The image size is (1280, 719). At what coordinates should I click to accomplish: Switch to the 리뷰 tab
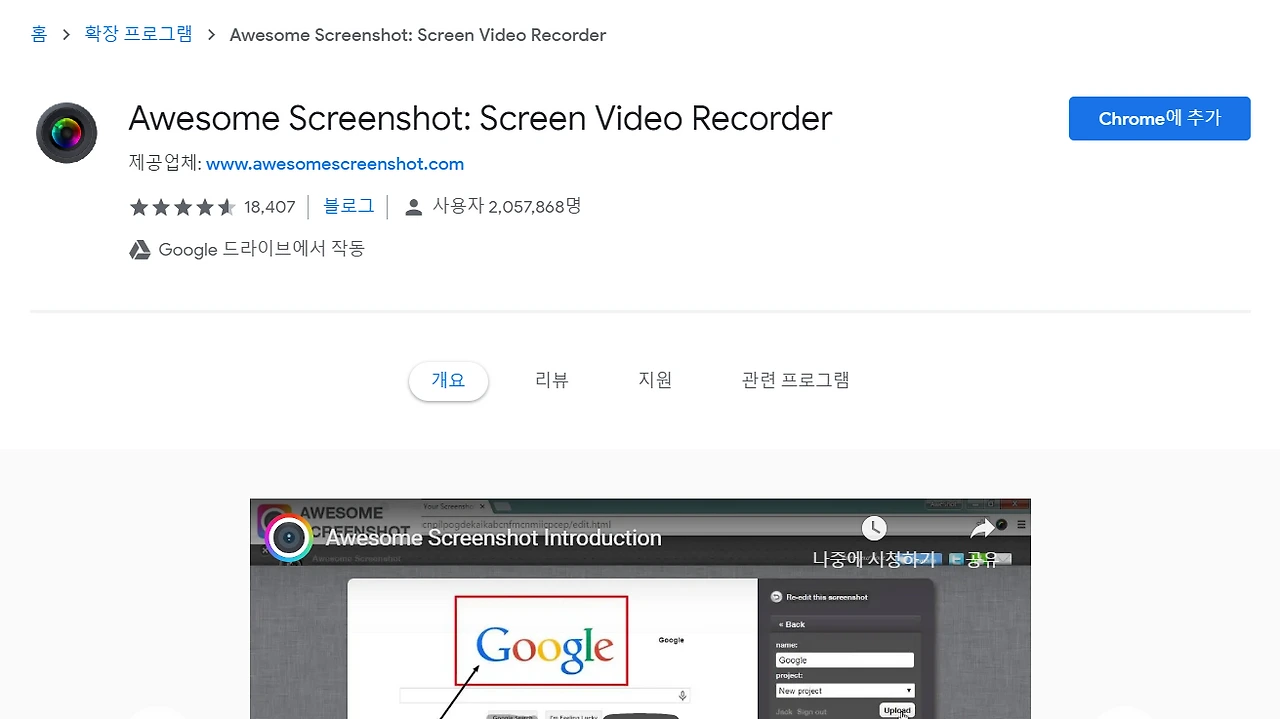552,380
